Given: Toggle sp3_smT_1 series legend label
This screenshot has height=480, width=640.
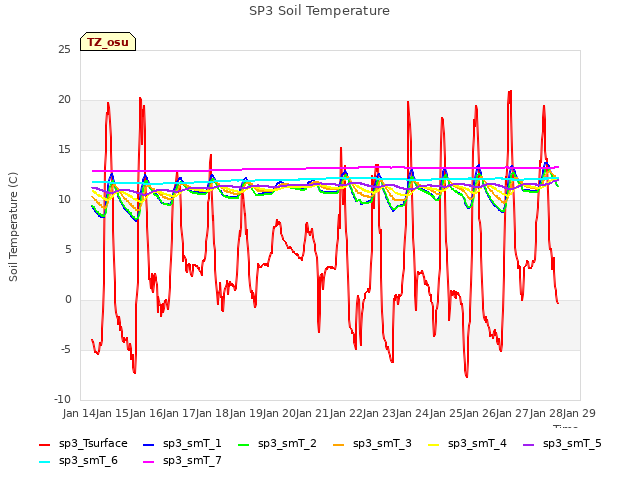Looking at the screenshot, I should [192, 444].
